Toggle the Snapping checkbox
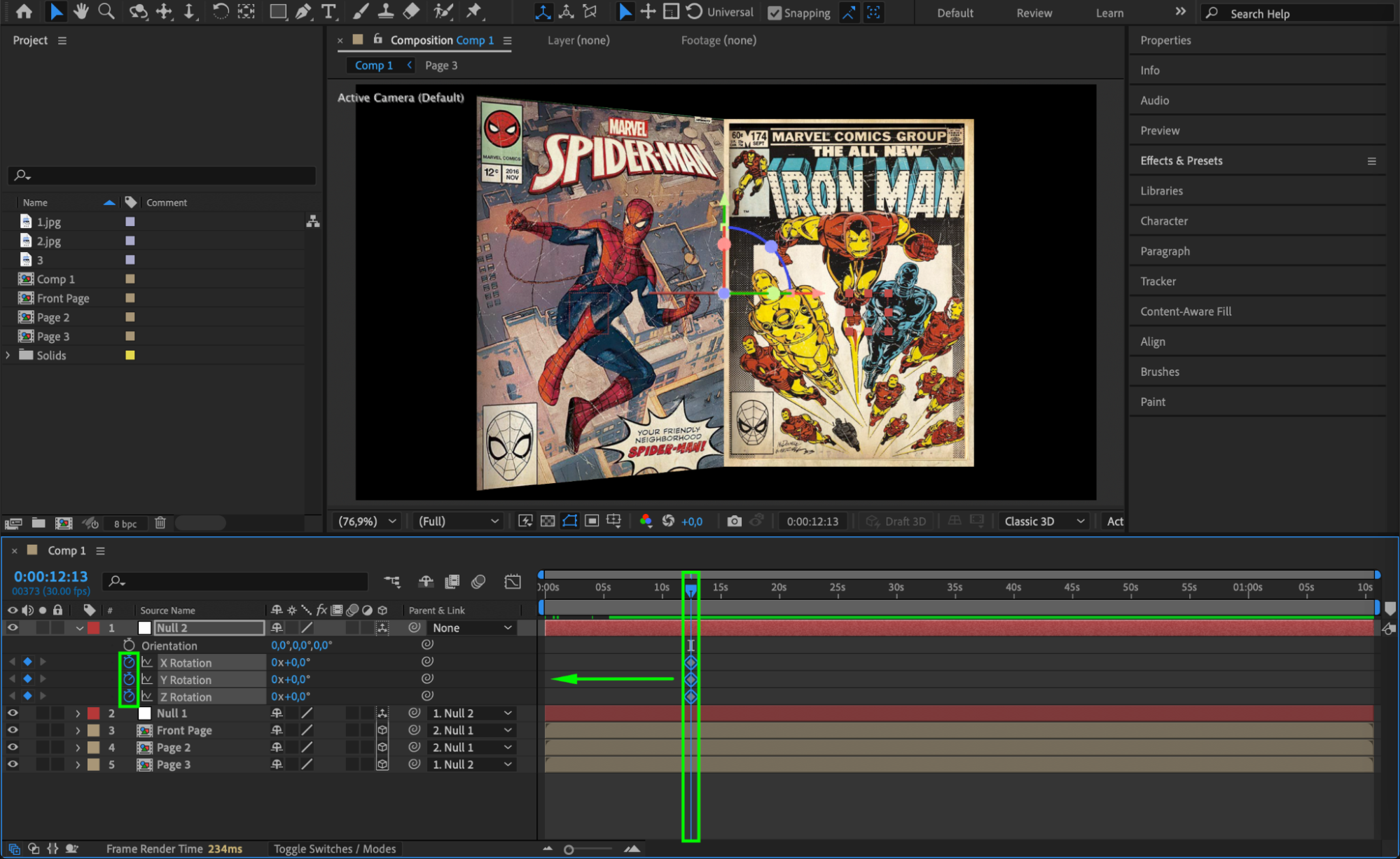Screen dimensions: 1400x859 pyautogui.click(x=774, y=13)
